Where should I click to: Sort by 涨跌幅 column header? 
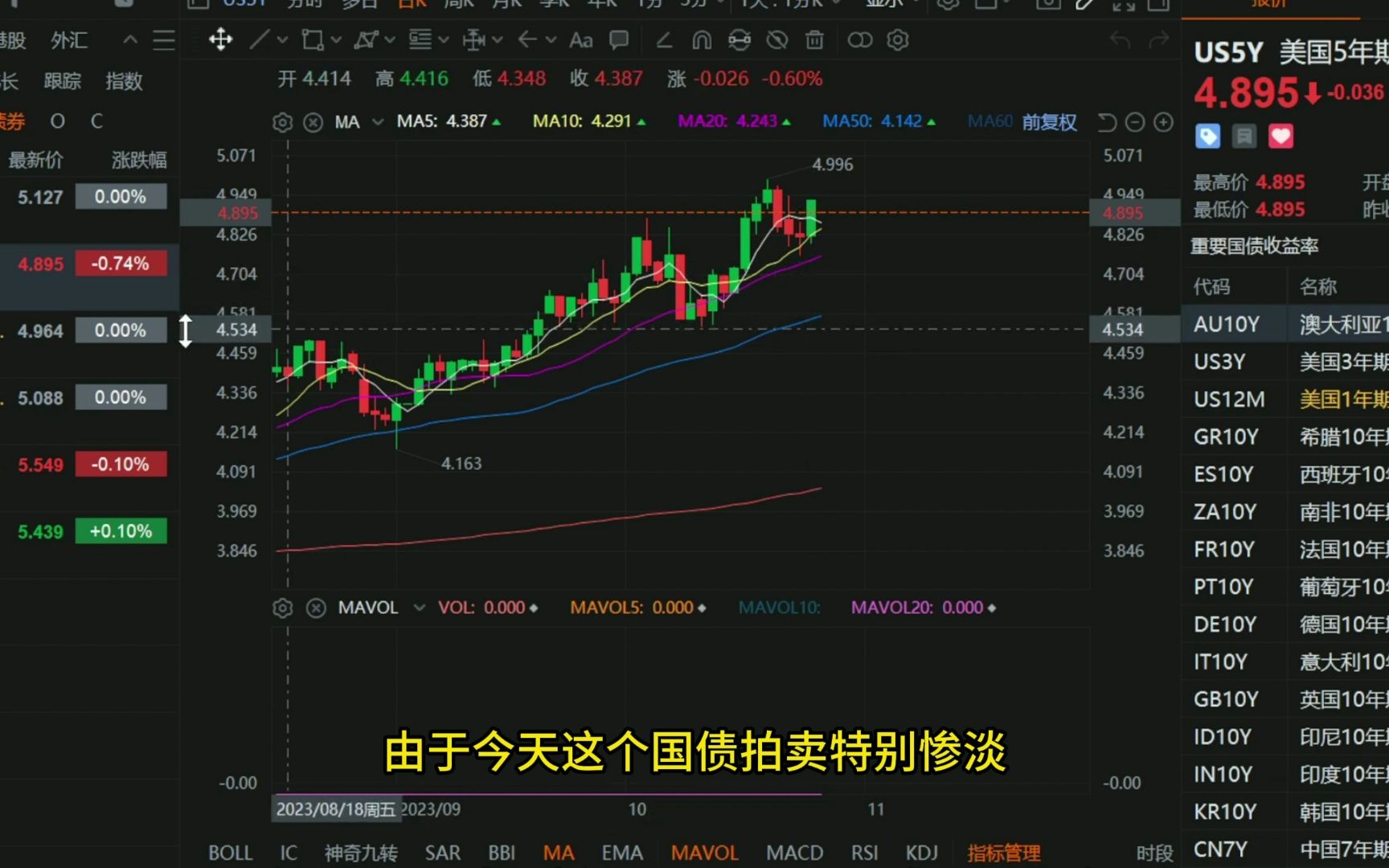(139, 160)
